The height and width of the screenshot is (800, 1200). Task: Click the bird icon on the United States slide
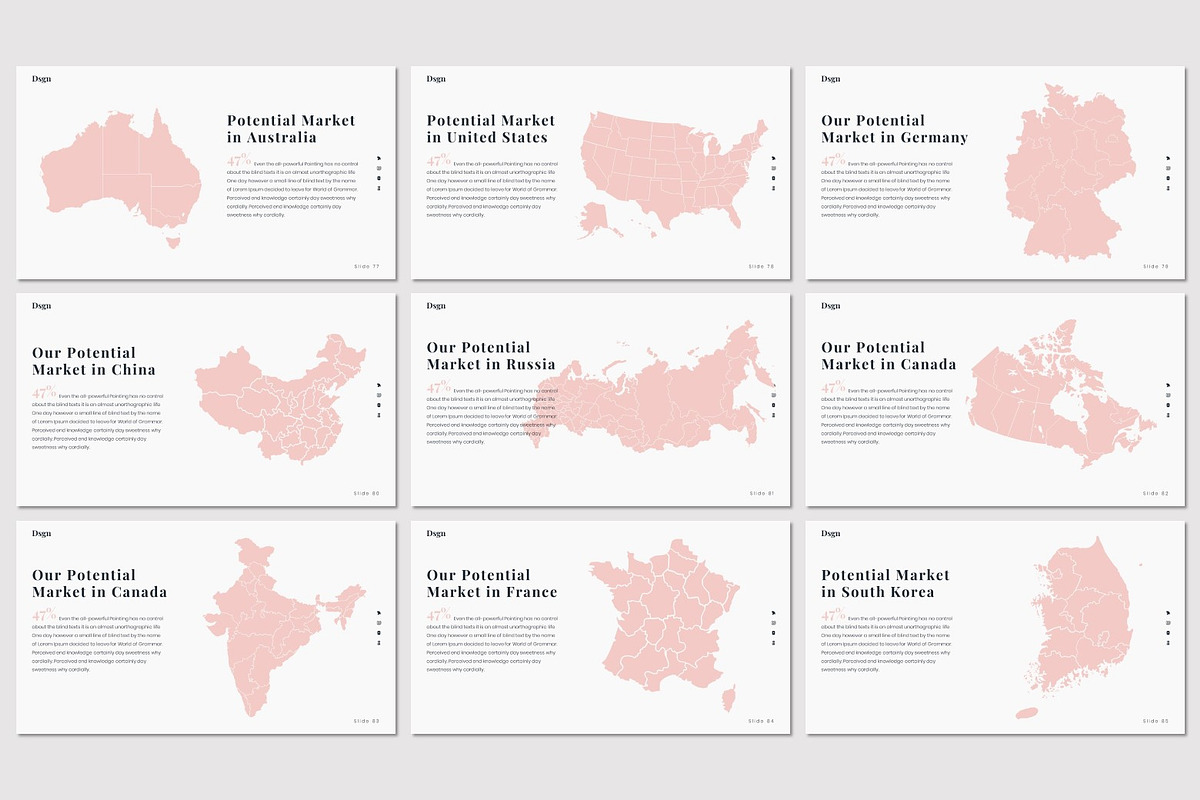pyautogui.click(x=773, y=157)
